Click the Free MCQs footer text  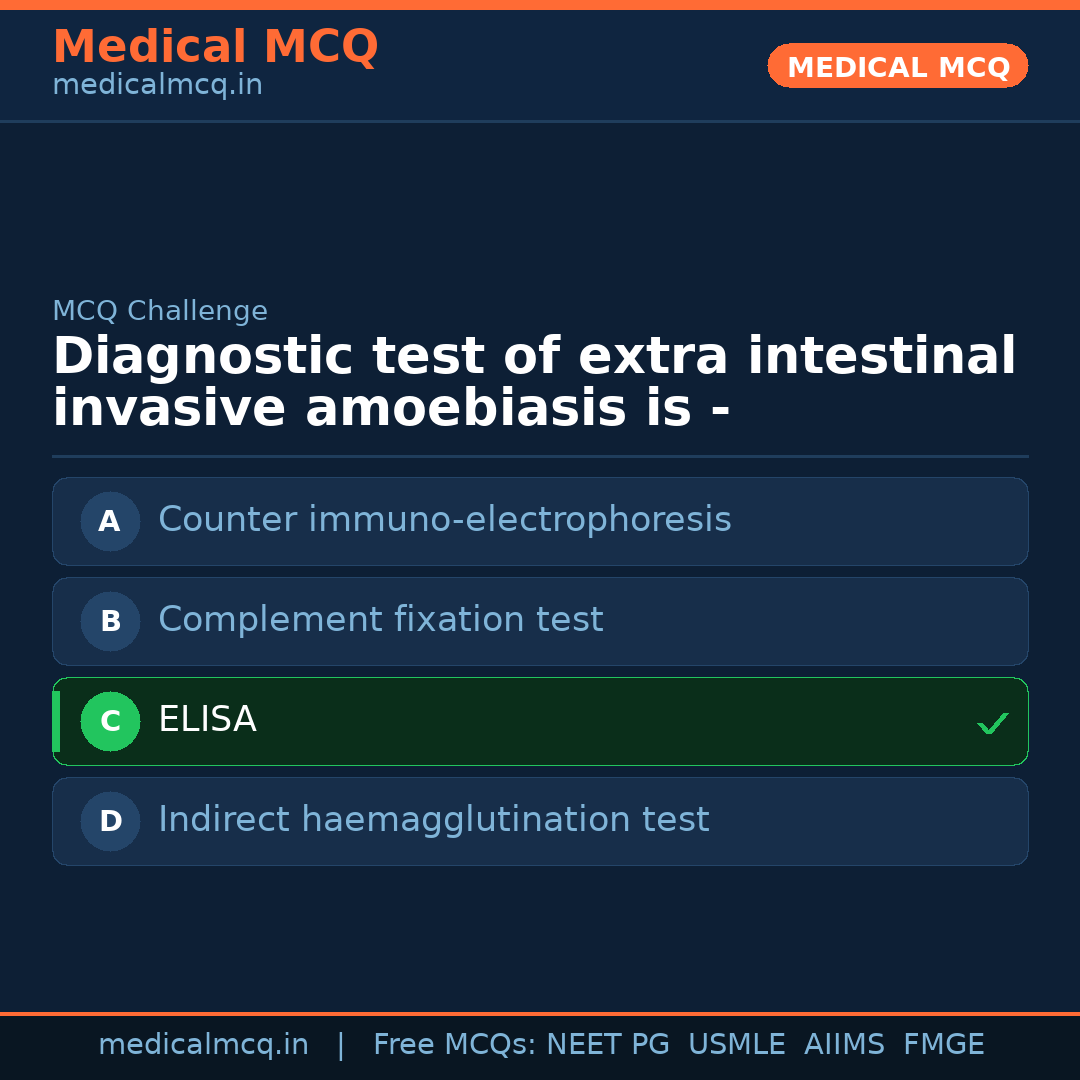(x=454, y=1045)
